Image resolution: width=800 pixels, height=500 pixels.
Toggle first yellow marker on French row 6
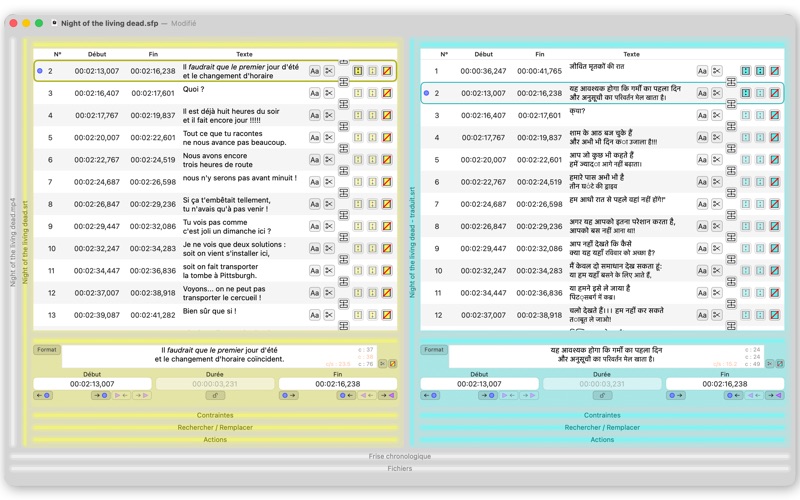click(x=358, y=160)
